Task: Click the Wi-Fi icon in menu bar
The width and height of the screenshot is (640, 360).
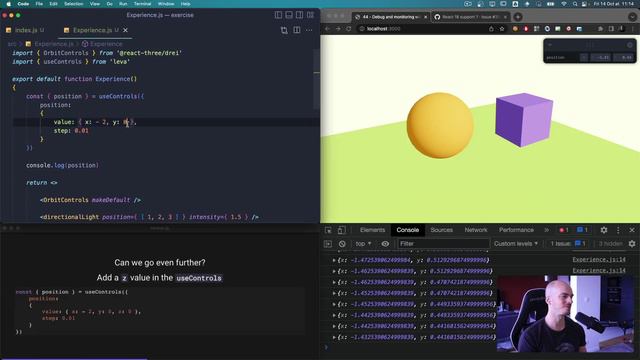Action: point(564,4)
